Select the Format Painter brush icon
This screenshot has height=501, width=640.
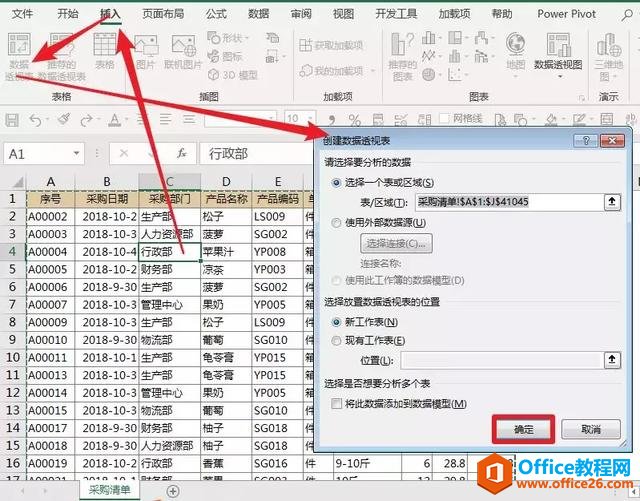[63, 119]
